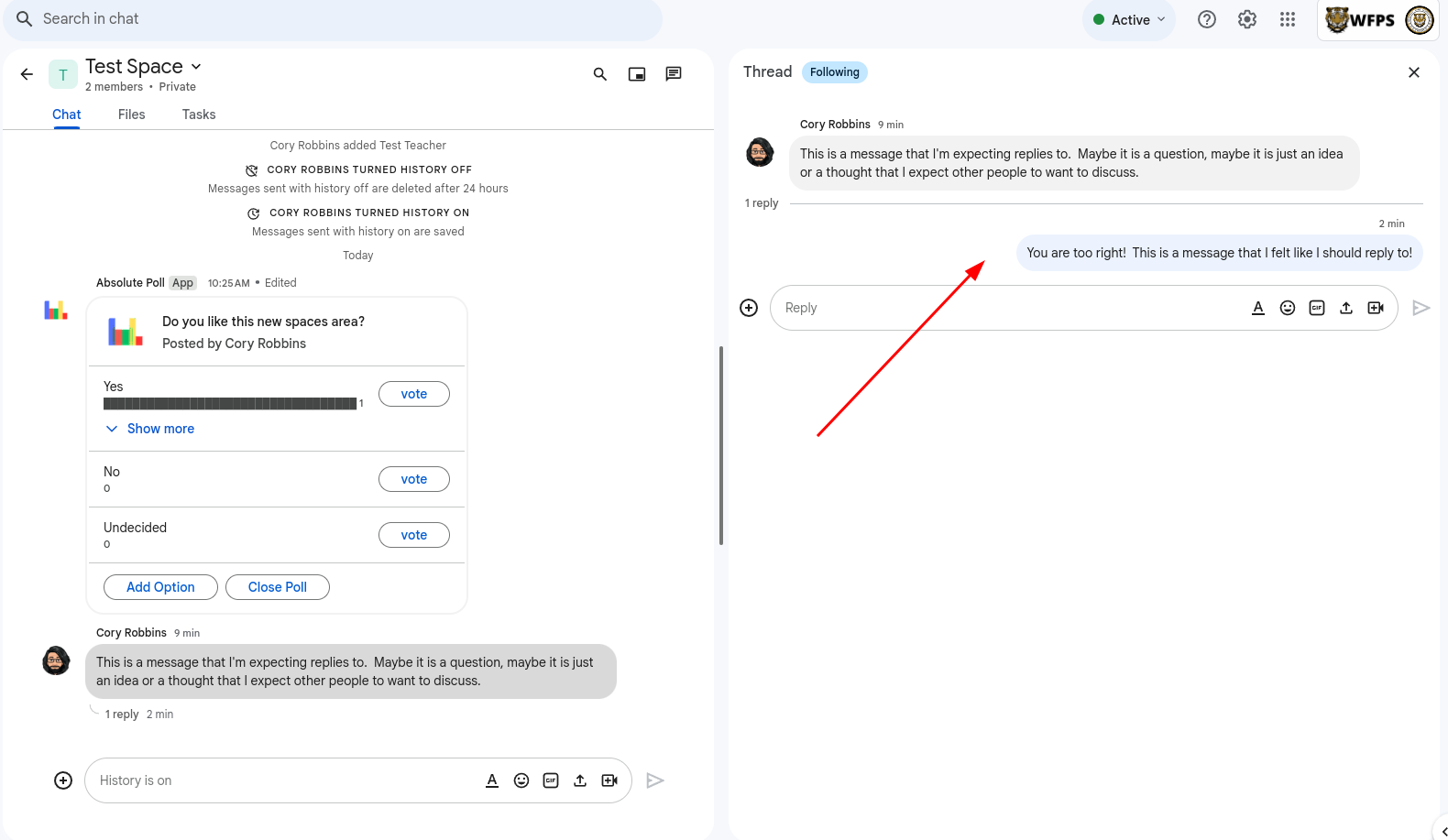This screenshot has width=1448, height=840.
Task: Go back using the left arrow
Action: click(x=27, y=74)
